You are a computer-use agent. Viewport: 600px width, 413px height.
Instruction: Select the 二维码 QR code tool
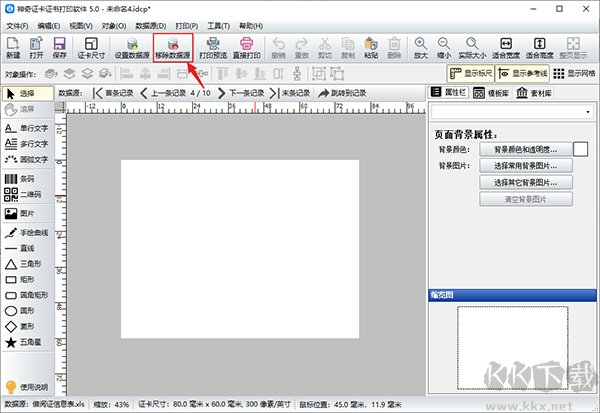23,194
